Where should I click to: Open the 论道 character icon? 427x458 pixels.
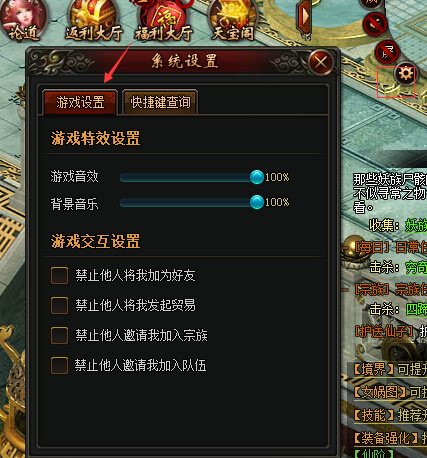click(23, 21)
